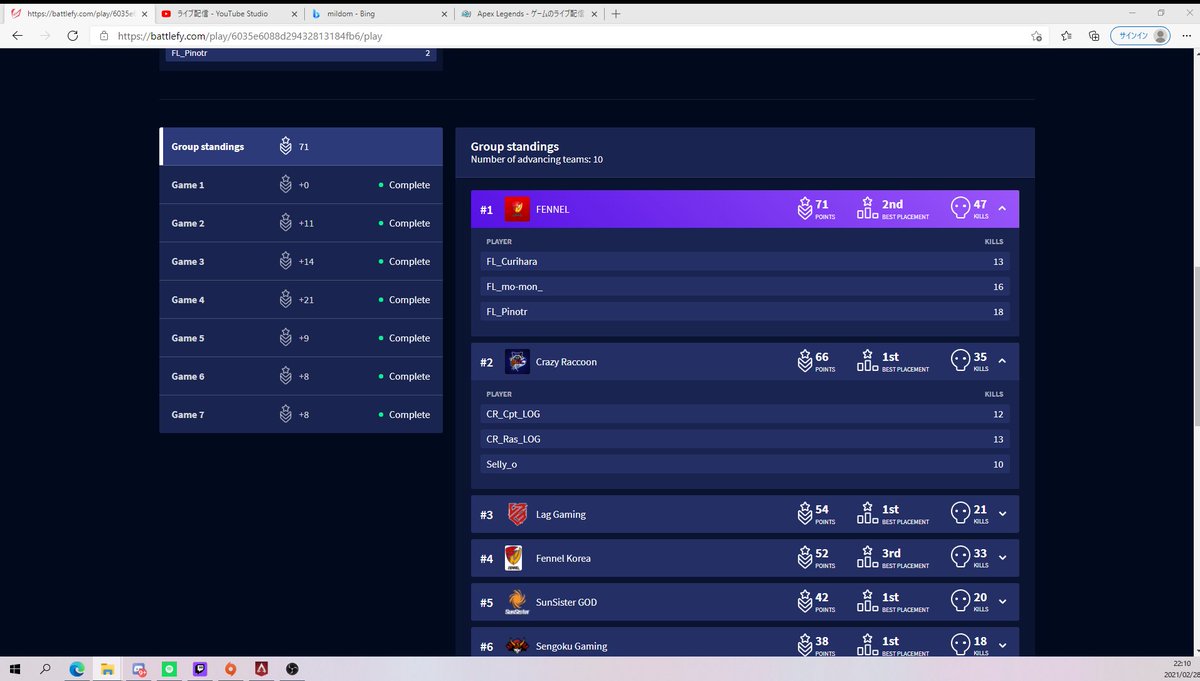The image size is (1200, 681).
Task: Click the Sengoku Gaming team logo
Action: (x=517, y=646)
